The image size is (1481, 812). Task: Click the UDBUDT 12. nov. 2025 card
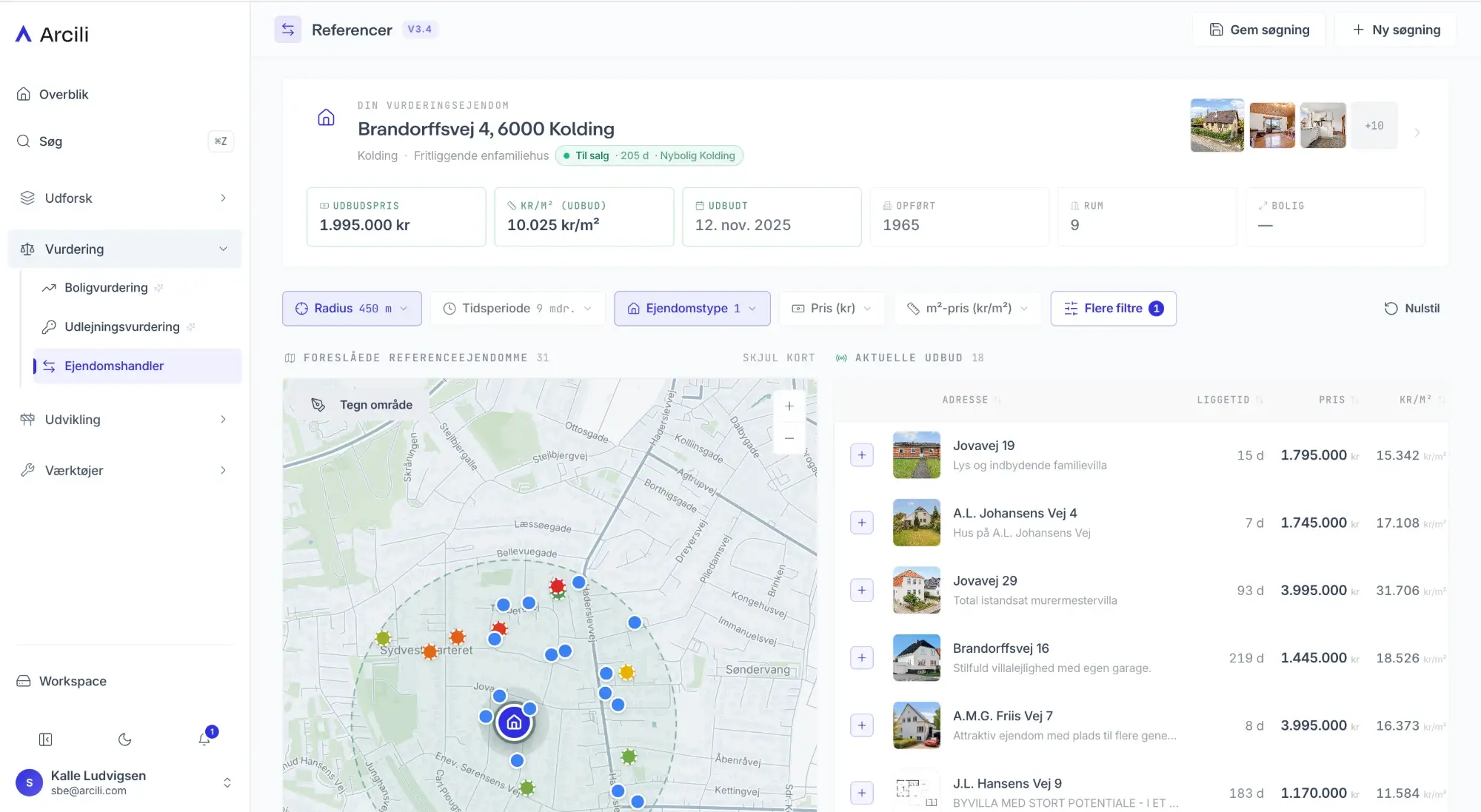pyautogui.click(x=772, y=217)
